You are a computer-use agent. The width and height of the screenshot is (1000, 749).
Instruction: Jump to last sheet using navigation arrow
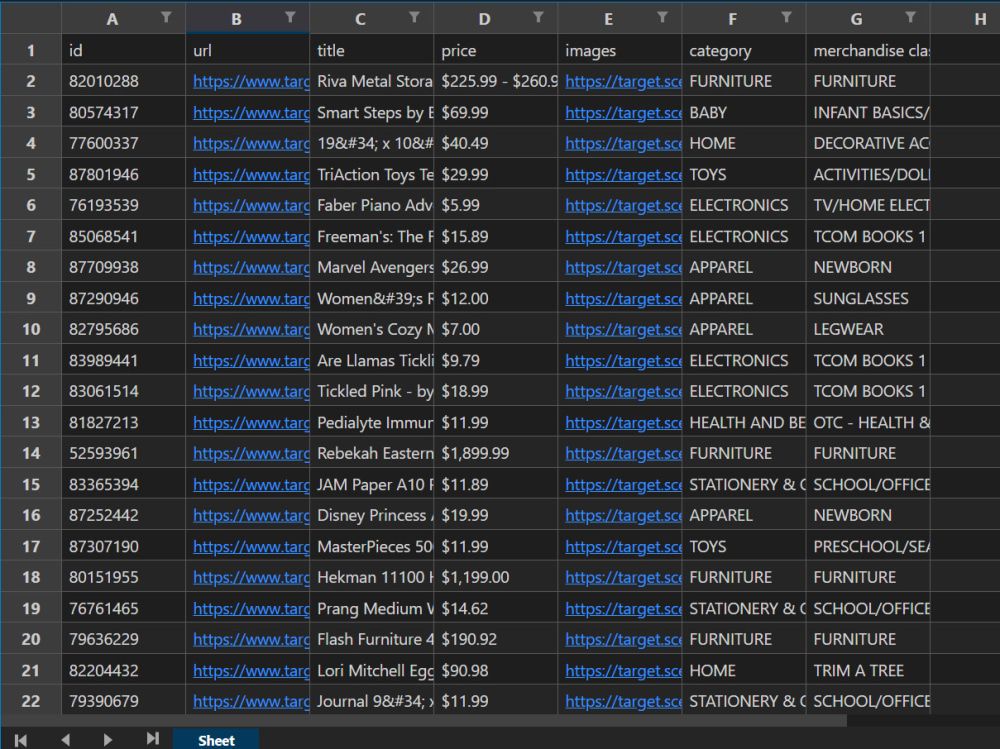click(x=152, y=739)
